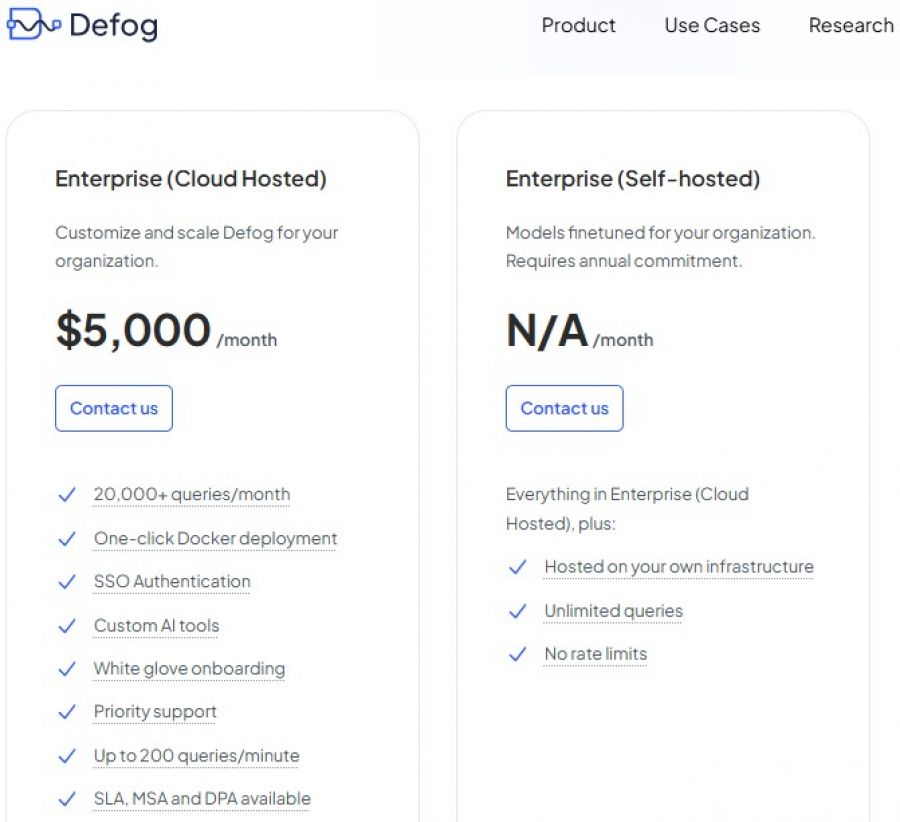Navigate to the Research section
The width and height of the screenshot is (900, 822).
[850, 26]
